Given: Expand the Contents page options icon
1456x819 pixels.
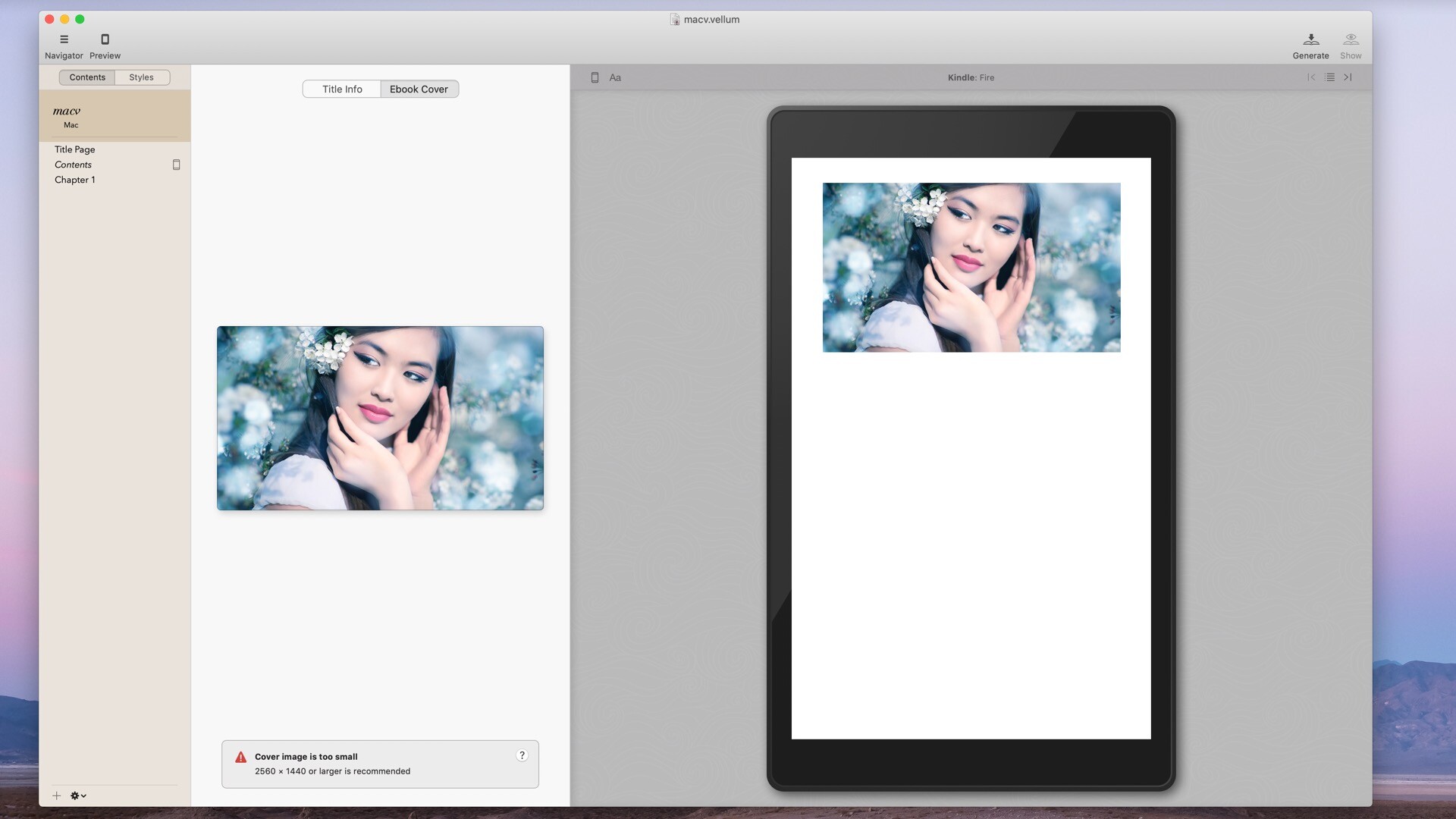Looking at the screenshot, I should pyautogui.click(x=176, y=165).
